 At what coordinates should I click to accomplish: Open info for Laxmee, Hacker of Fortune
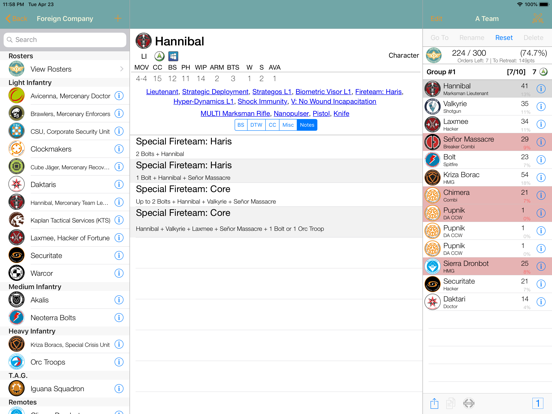point(119,238)
